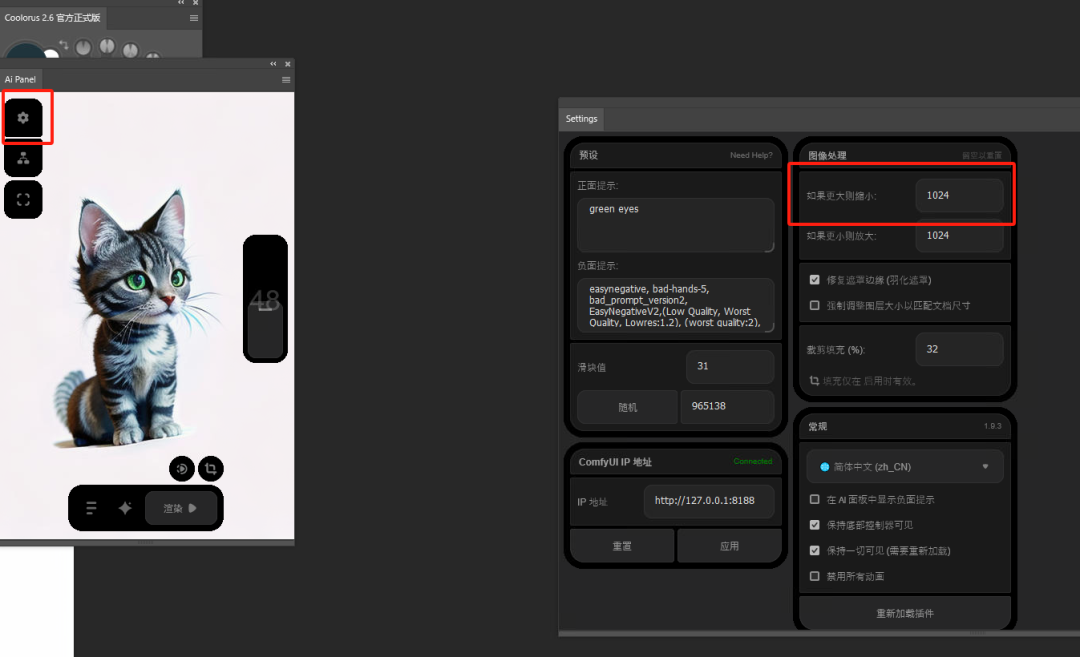The width and height of the screenshot is (1080, 657).
Task: Open the list icon on the render bar
Action: [93, 508]
